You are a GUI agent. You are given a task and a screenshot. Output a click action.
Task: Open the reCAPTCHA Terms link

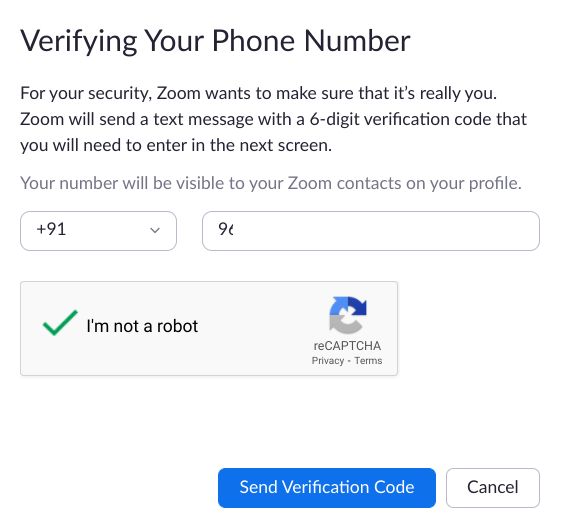pyautogui.click(x=368, y=361)
